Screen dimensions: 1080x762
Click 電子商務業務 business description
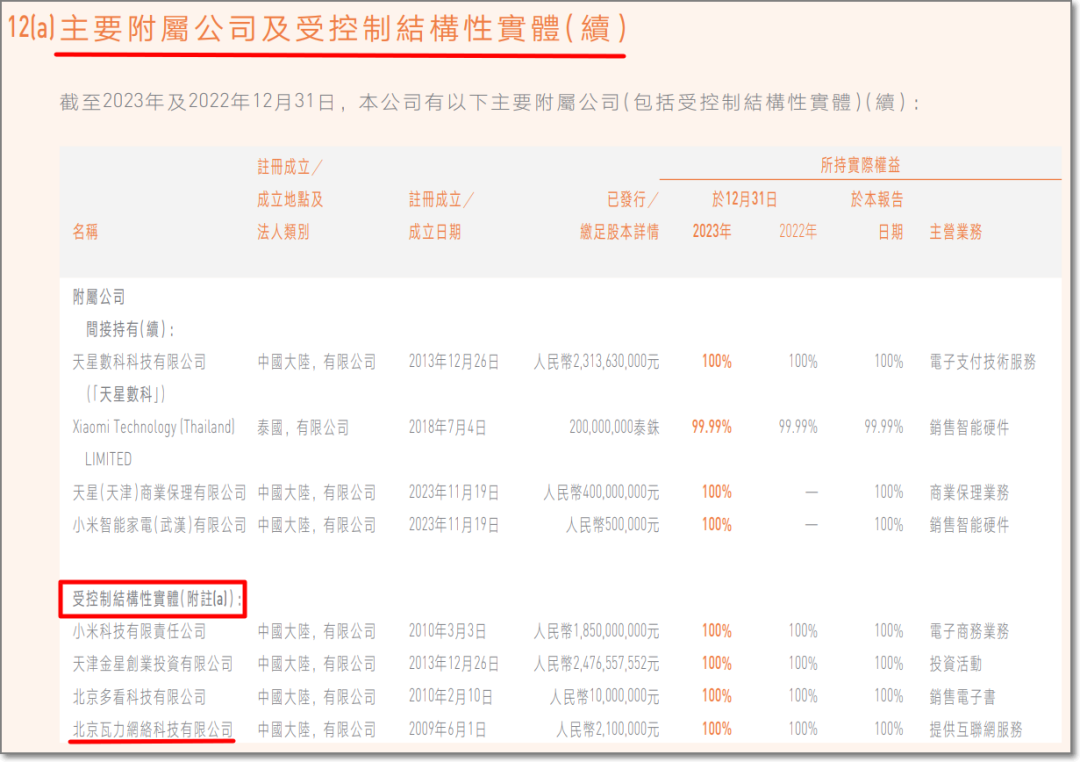coord(969,631)
